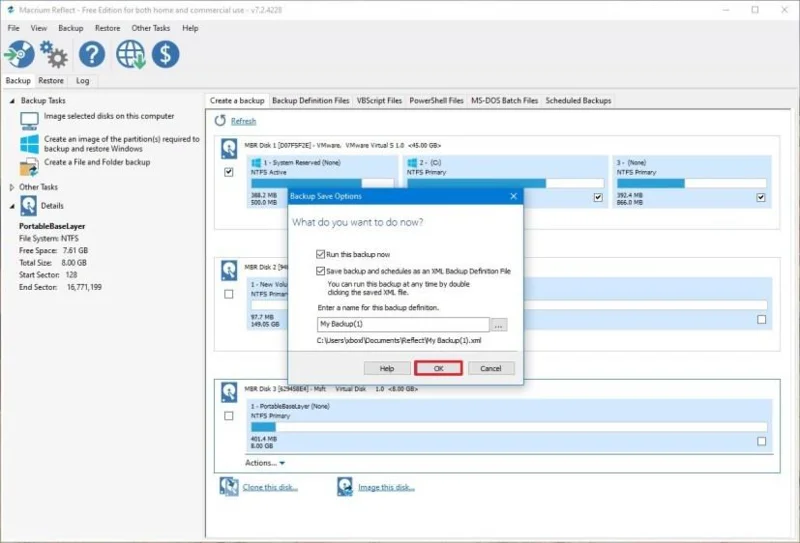Click the Macrium Reflect title bar app icon
The height and width of the screenshot is (543, 800).
tap(11, 10)
